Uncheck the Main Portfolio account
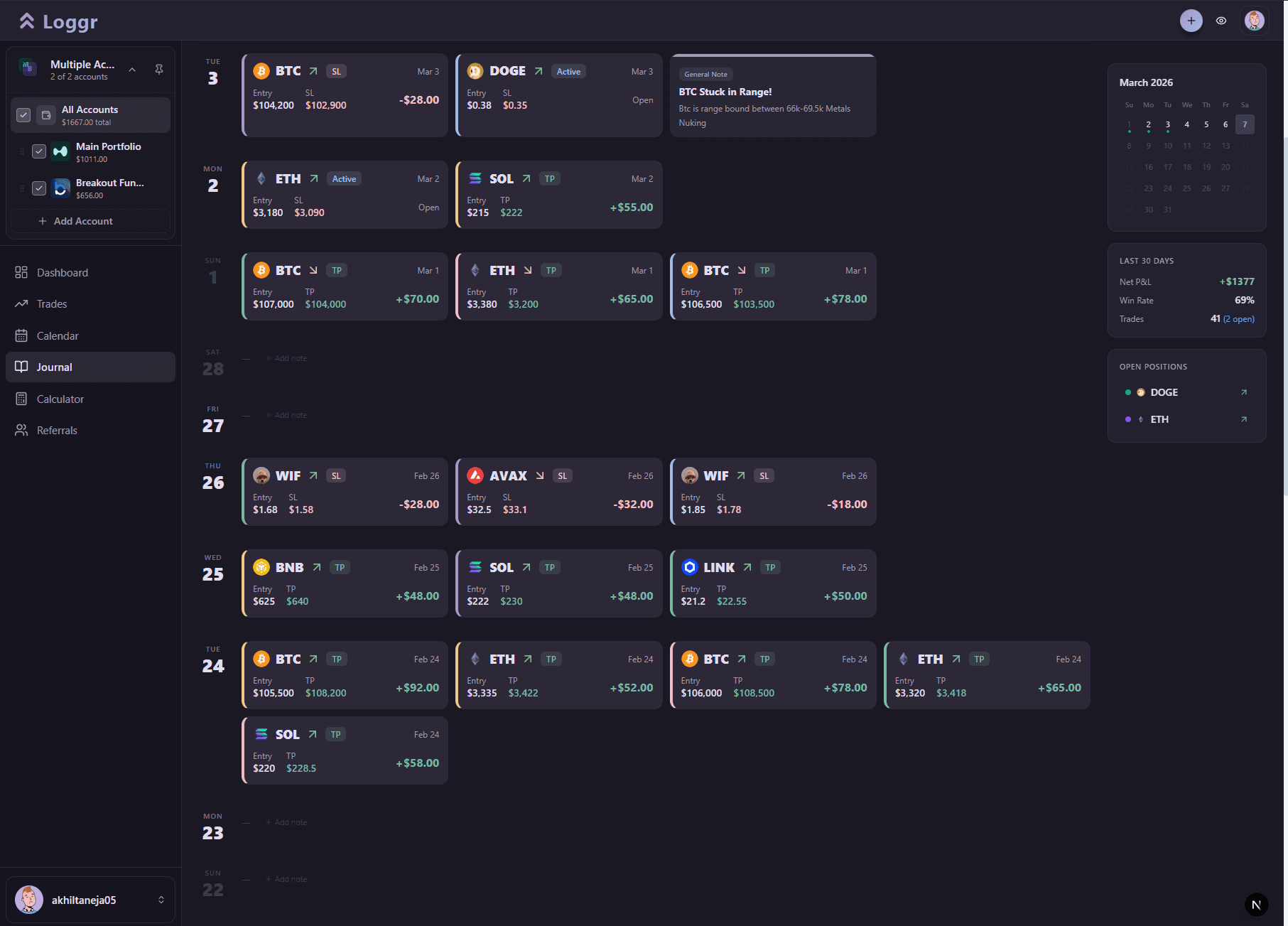The height and width of the screenshot is (926, 1288). [40, 151]
